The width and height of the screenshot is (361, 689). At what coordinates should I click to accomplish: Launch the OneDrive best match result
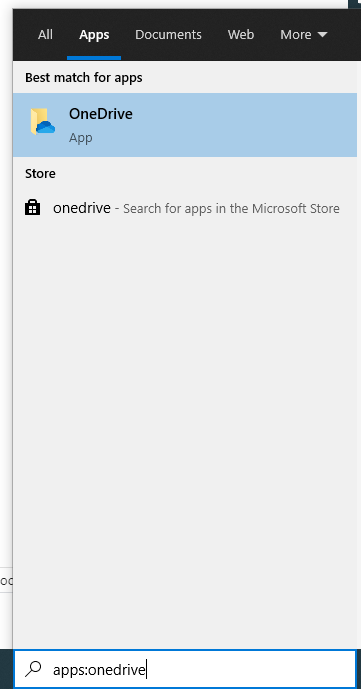pos(185,125)
